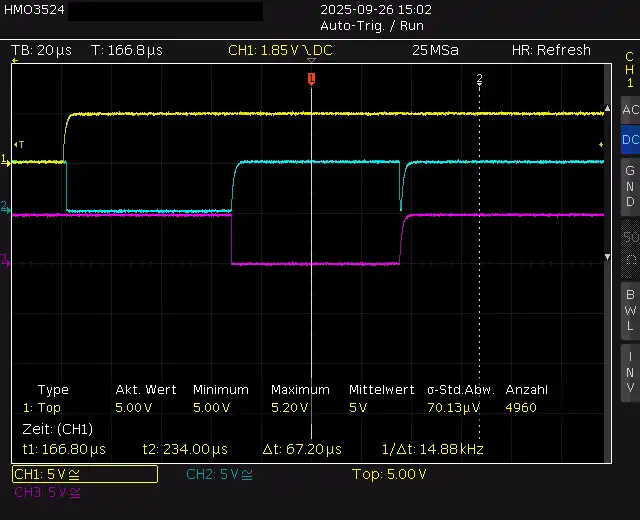Click the trigger level T marker
640x520 pixels.
pos(17,144)
